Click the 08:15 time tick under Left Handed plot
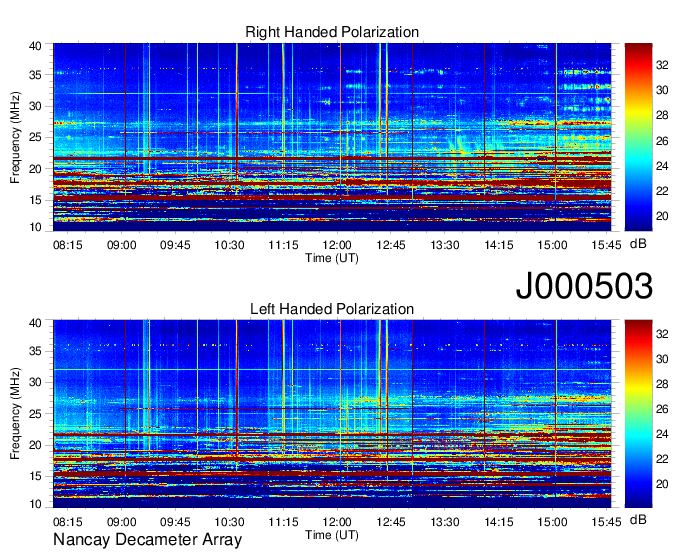The image size is (680, 552). pos(68,522)
